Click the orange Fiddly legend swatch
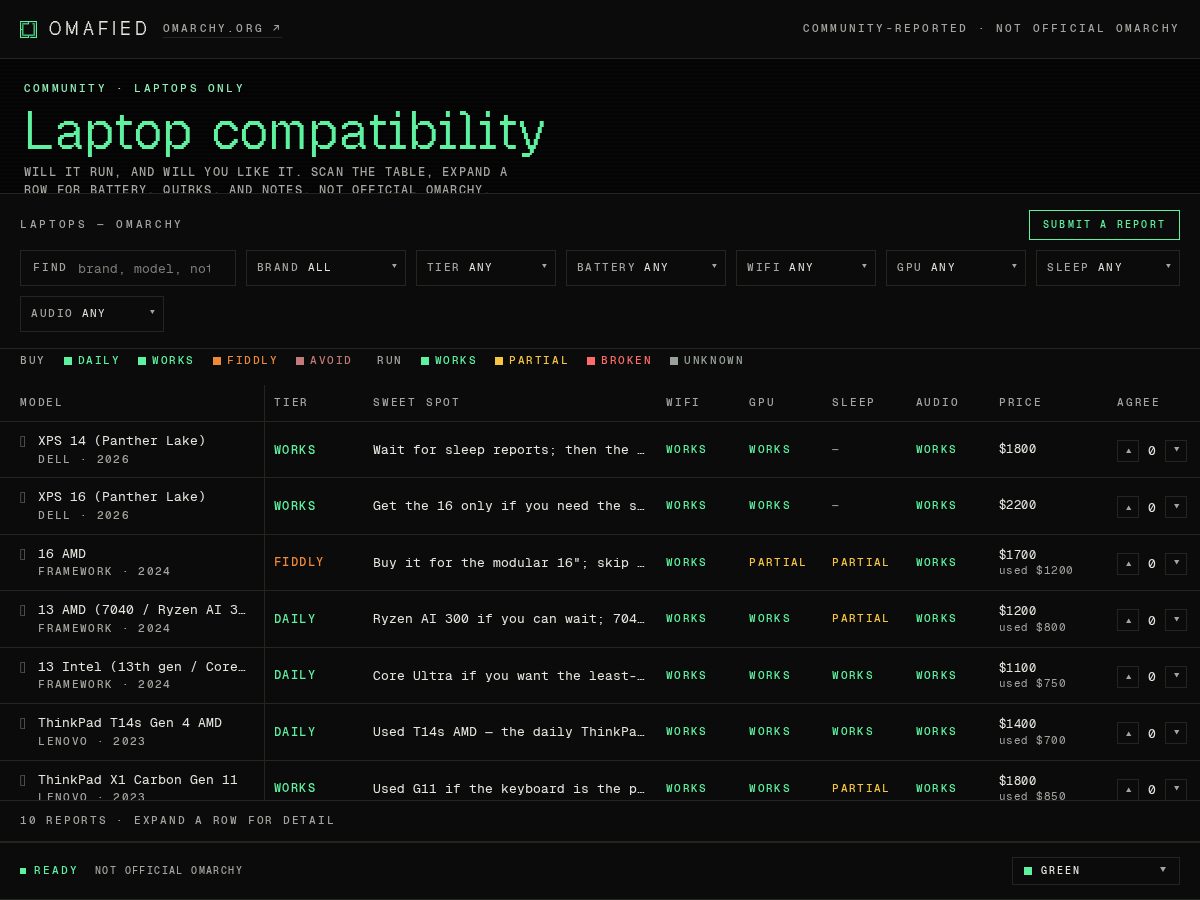 click(x=217, y=361)
